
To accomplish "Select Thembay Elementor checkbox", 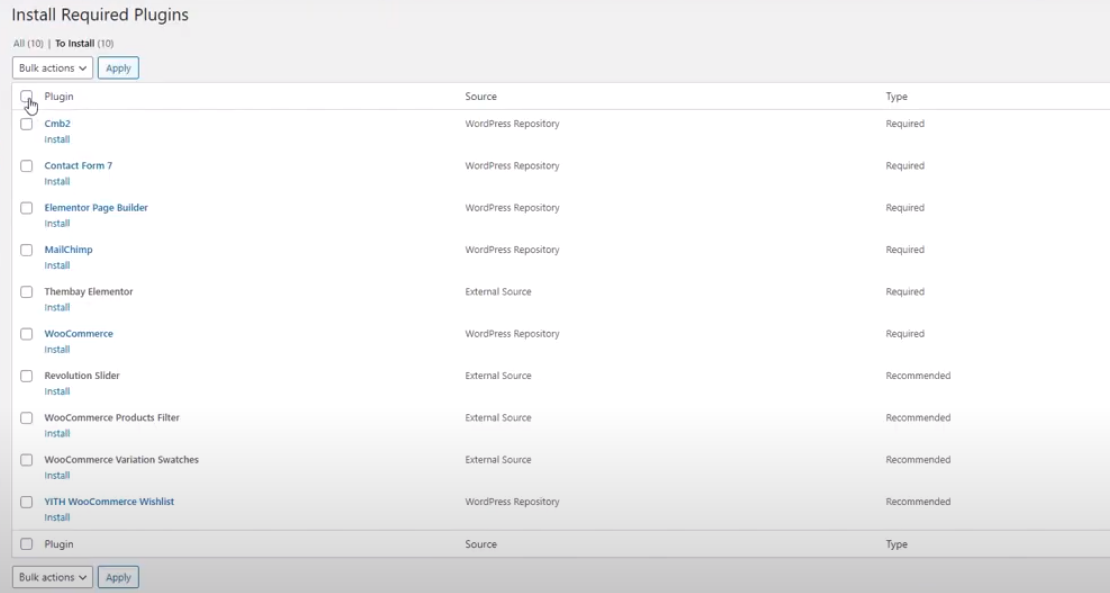I will coord(26,292).
